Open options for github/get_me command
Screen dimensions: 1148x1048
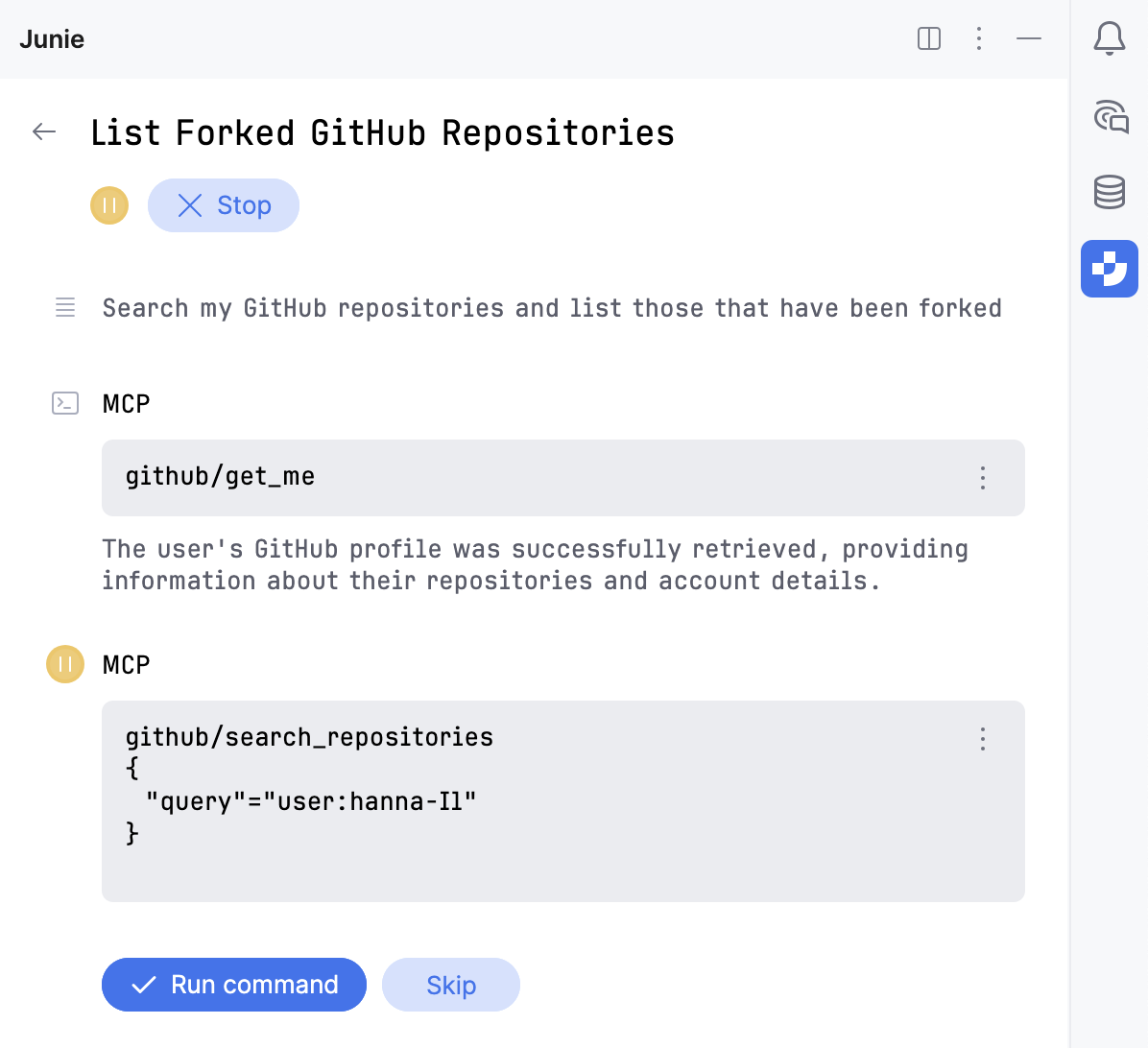click(x=983, y=478)
